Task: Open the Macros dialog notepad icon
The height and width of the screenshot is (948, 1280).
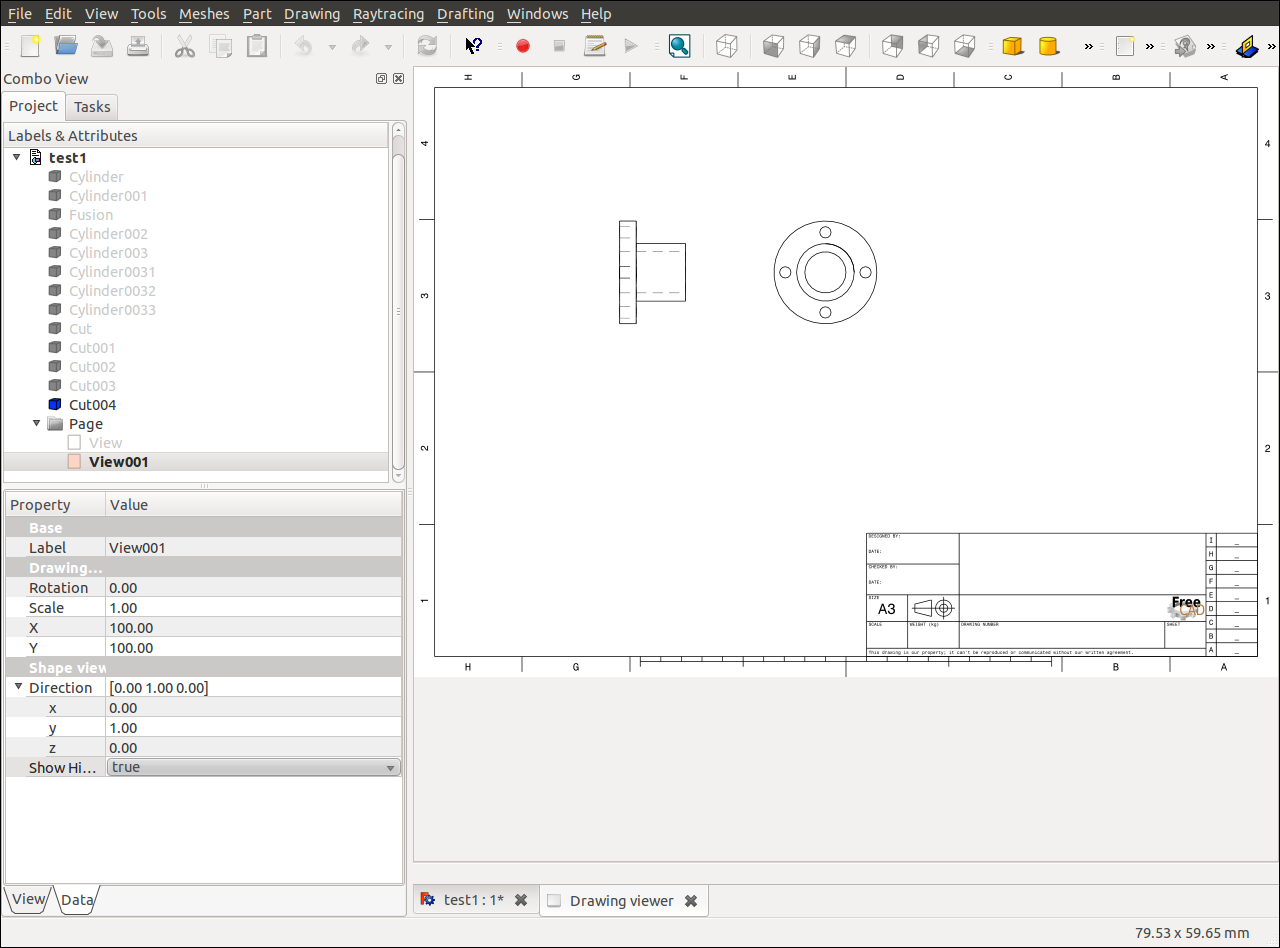Action: coord(595,46)
